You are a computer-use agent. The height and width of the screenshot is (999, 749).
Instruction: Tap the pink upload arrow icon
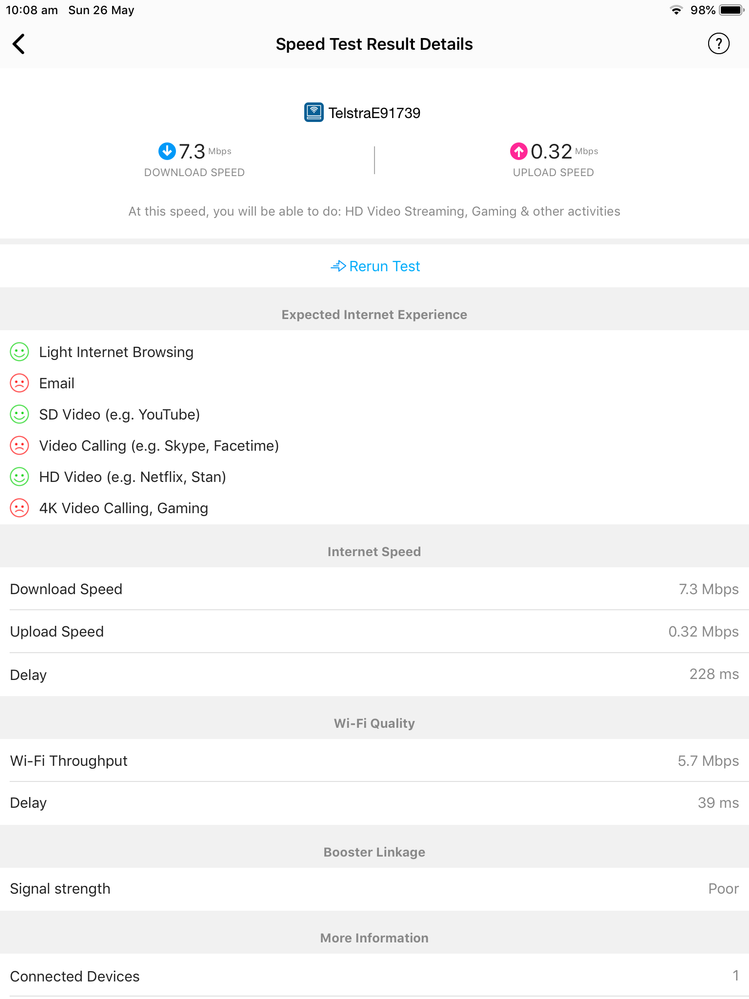[x=518, y=151]
